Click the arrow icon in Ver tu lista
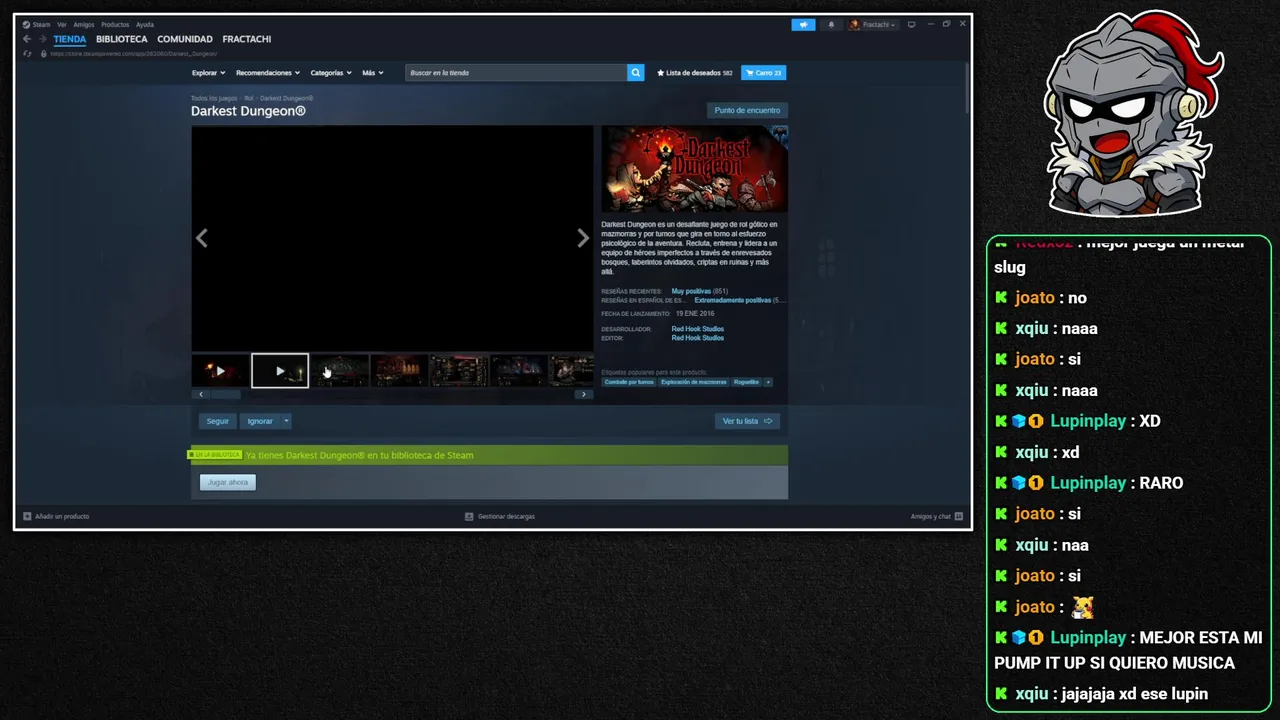 (768, 421)
